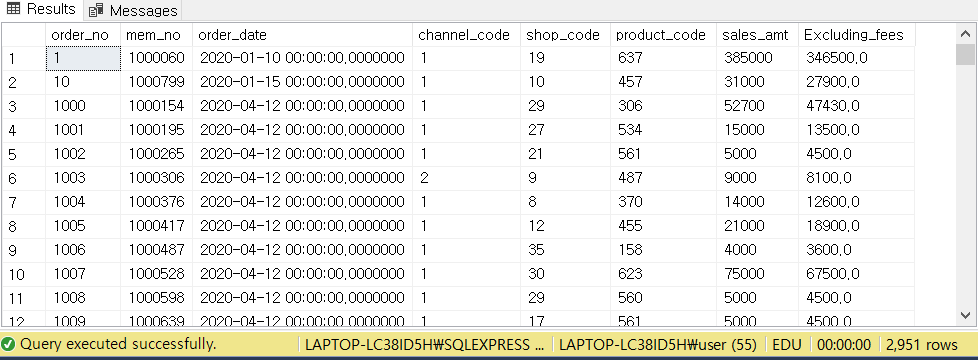Select the mem_no column header
Image resolution: width=978 pixels, height=360 pixels.
157,35
